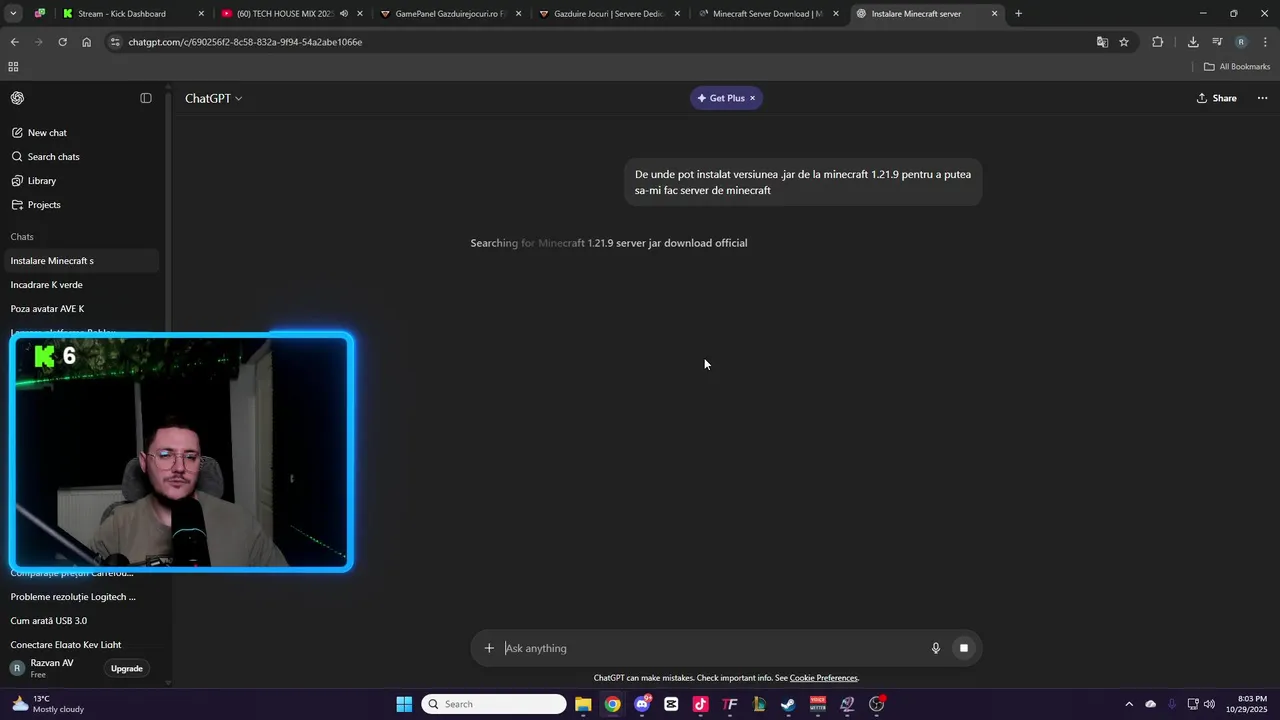Share this conversation
The image size is (1280, 720).
1217,98
